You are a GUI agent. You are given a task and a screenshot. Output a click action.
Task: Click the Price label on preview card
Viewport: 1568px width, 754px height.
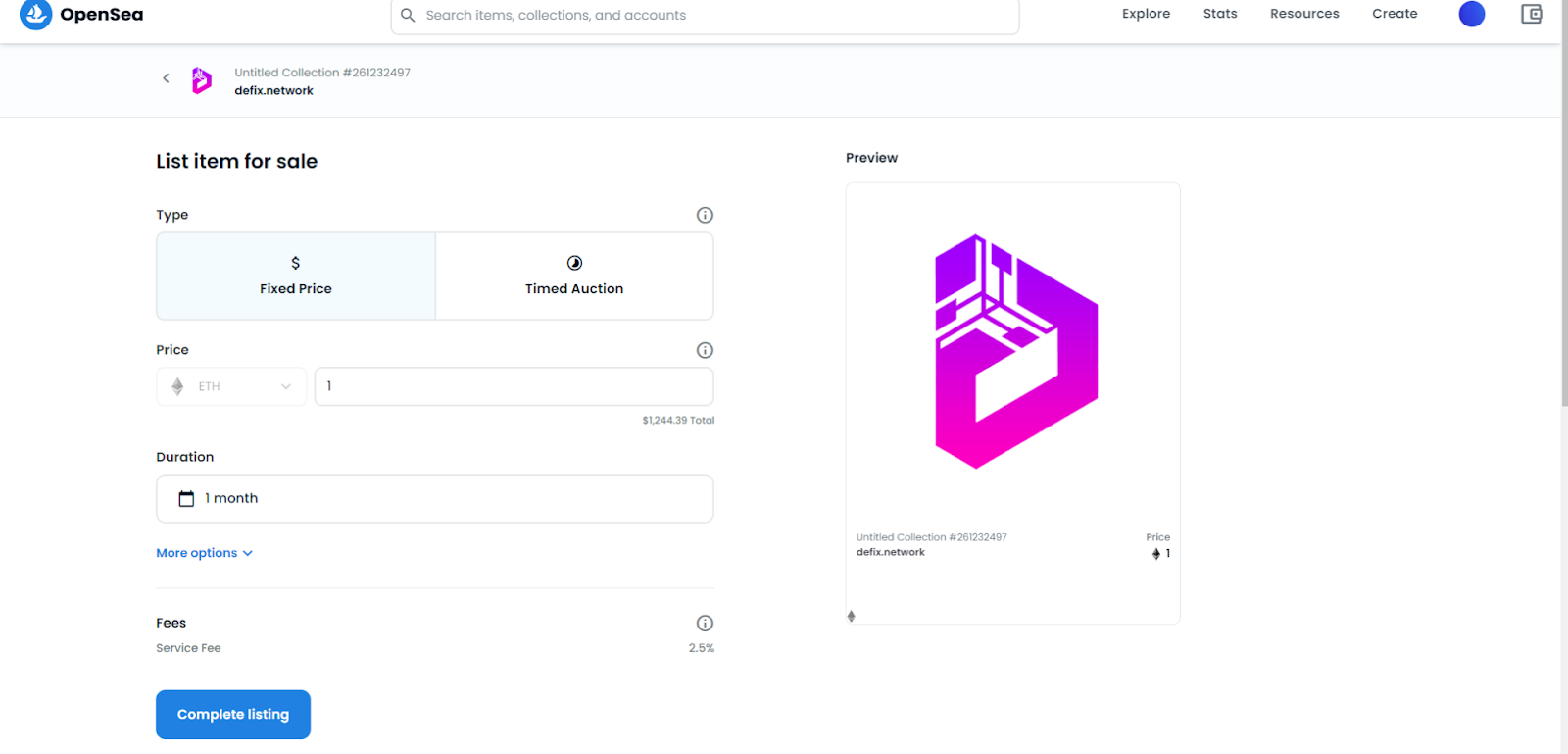1158,537
